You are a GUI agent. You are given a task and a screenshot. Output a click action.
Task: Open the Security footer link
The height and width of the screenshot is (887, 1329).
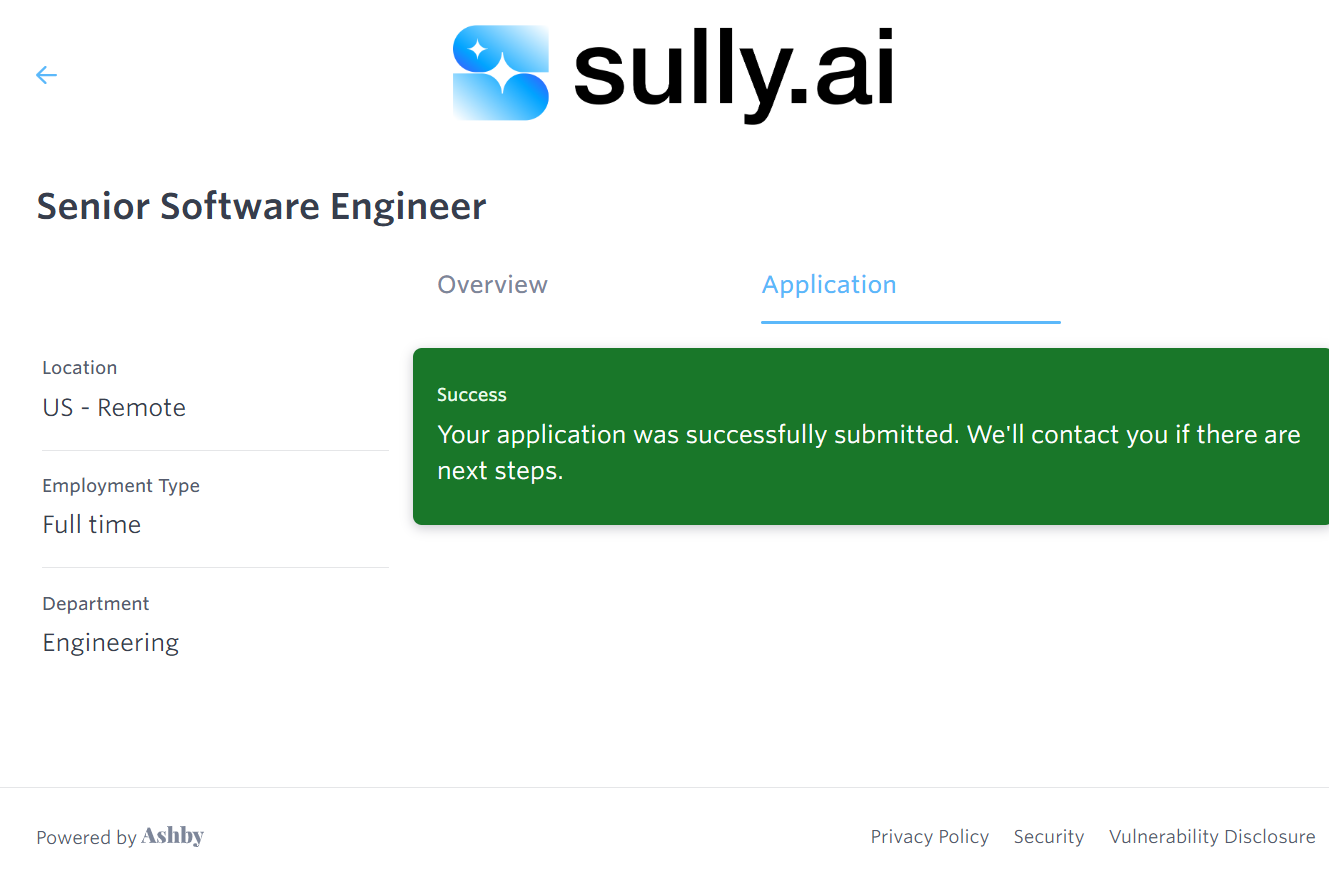click(1048, 837)
